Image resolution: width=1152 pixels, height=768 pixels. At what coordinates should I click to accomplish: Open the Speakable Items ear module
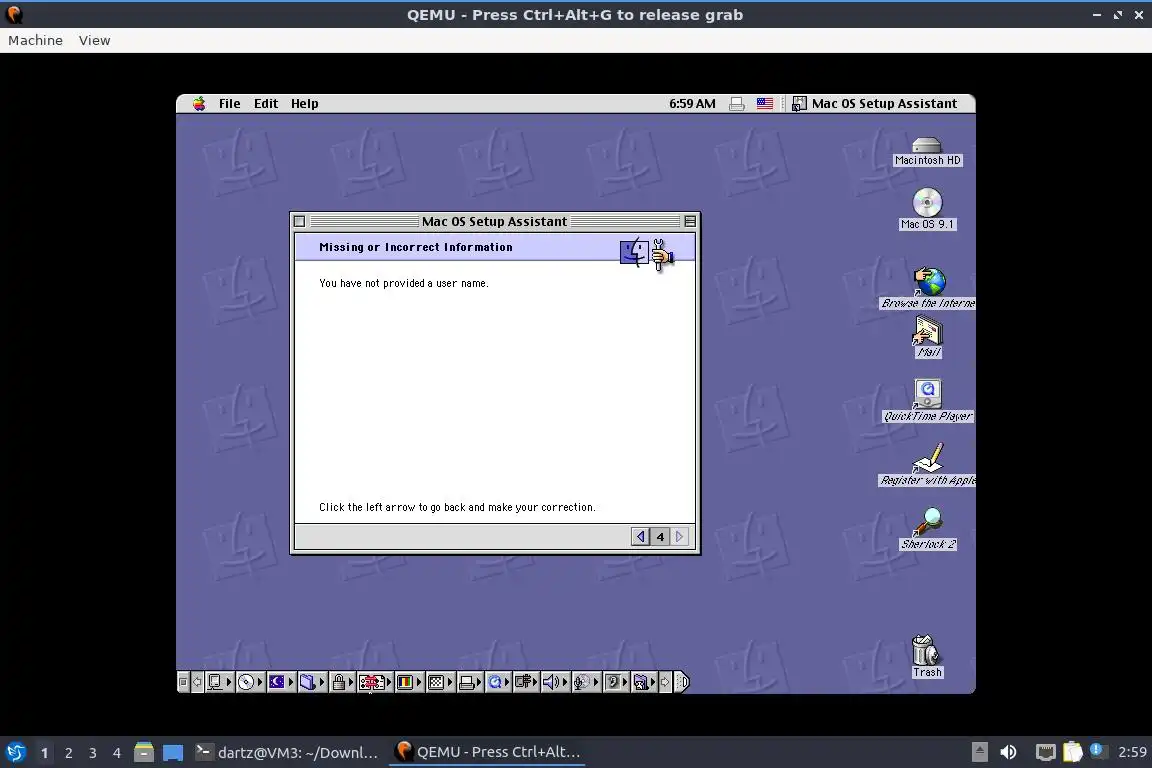click(x=616, y=682)
